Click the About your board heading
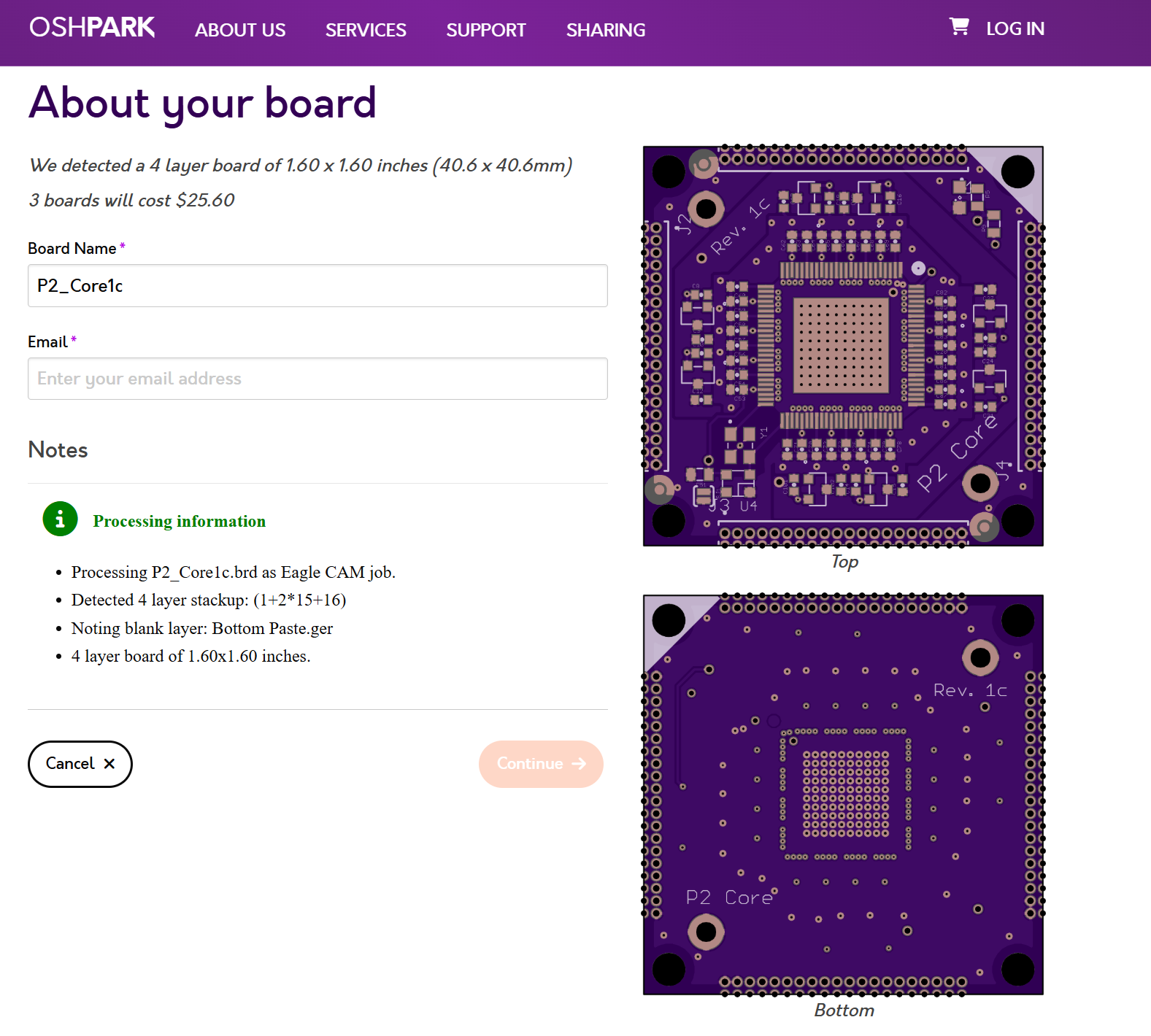The width and height of the screenshot is (1151, 1036). click(202, 103)
